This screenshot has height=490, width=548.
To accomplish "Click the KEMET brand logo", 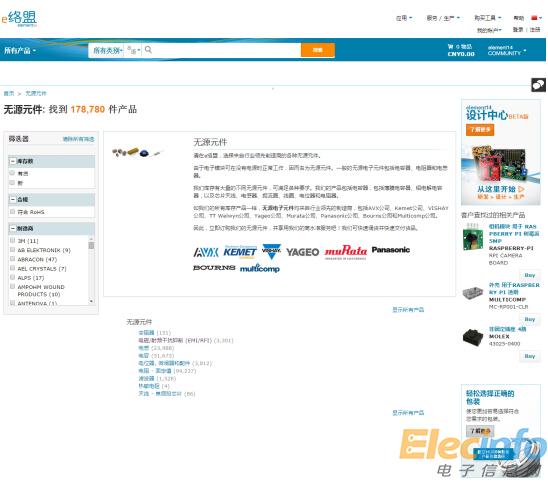I will (x=240, y=252).
